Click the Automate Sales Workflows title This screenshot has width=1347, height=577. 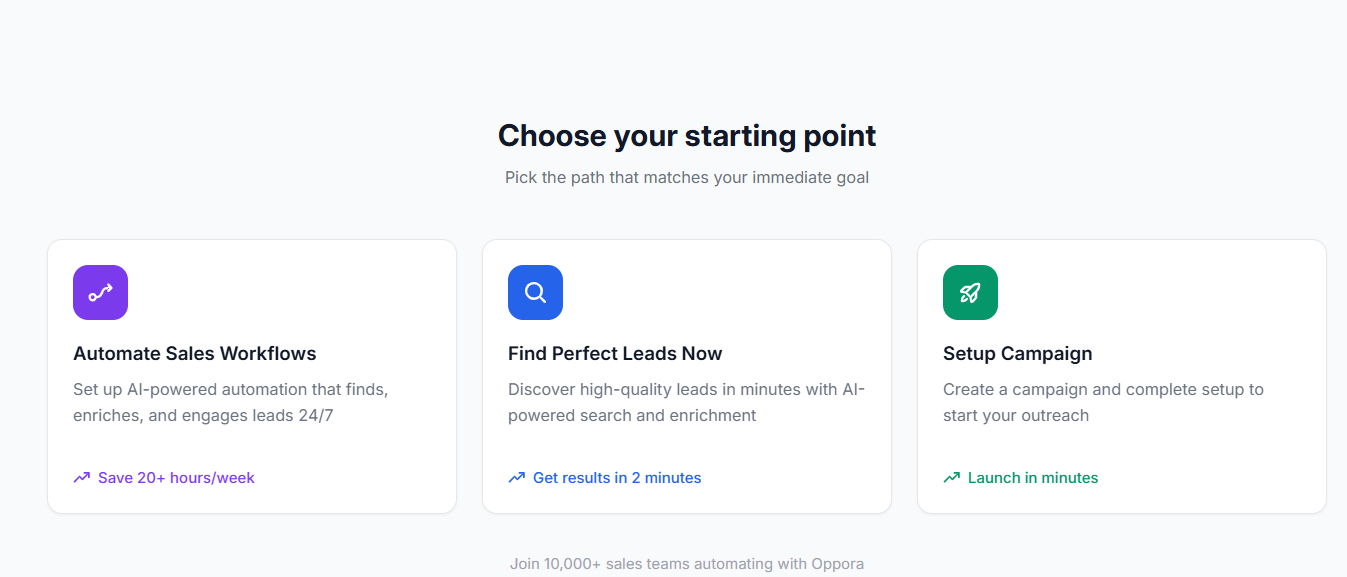194,353
